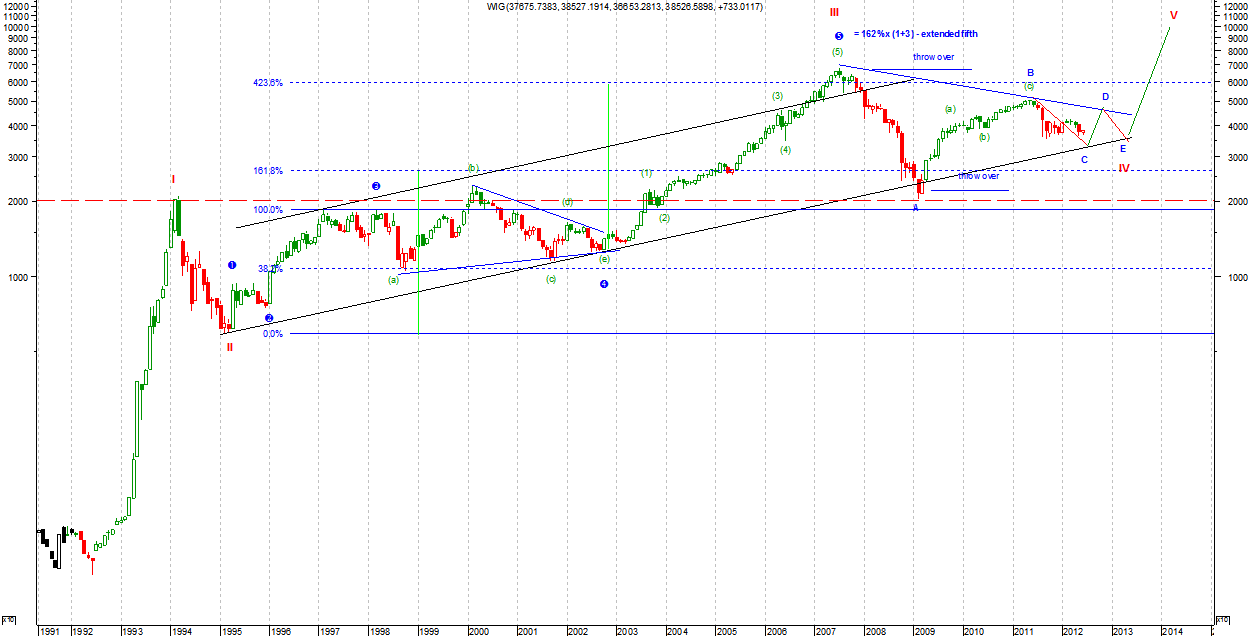Click the 1994 year on time axis

click(x=181, y=631)
